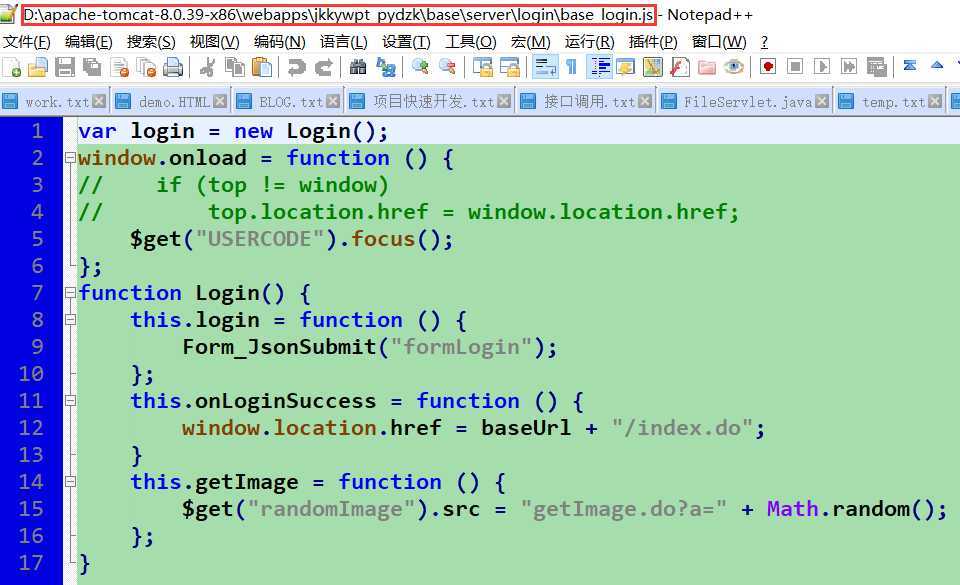Switch to the 项目快速开发.txt tab
This screenshot has width=960, height=585.
point(429,102)
